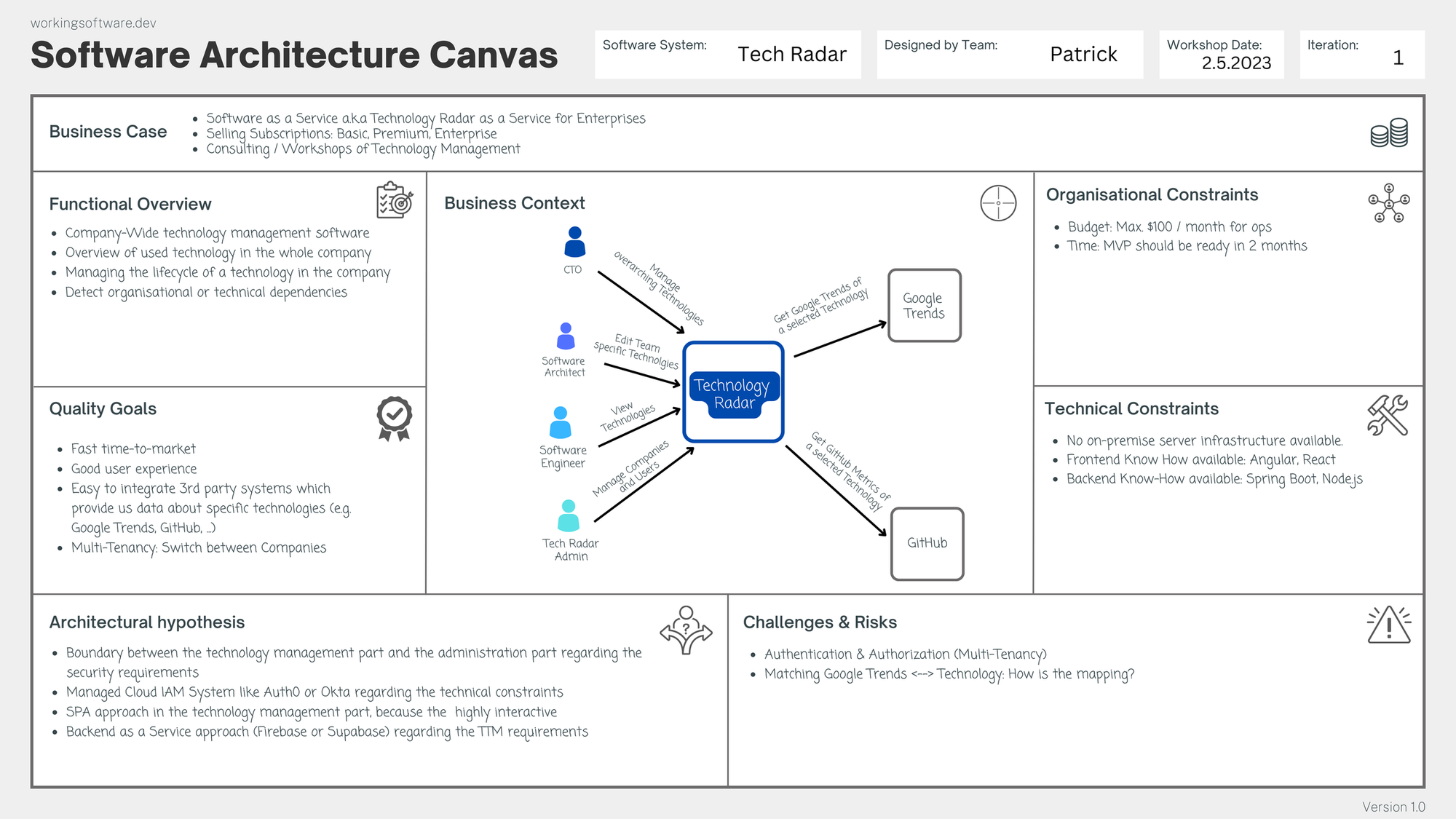Select the Software Engineer person icon
This screenshot has width=1456, height=819.
(561, 422)
